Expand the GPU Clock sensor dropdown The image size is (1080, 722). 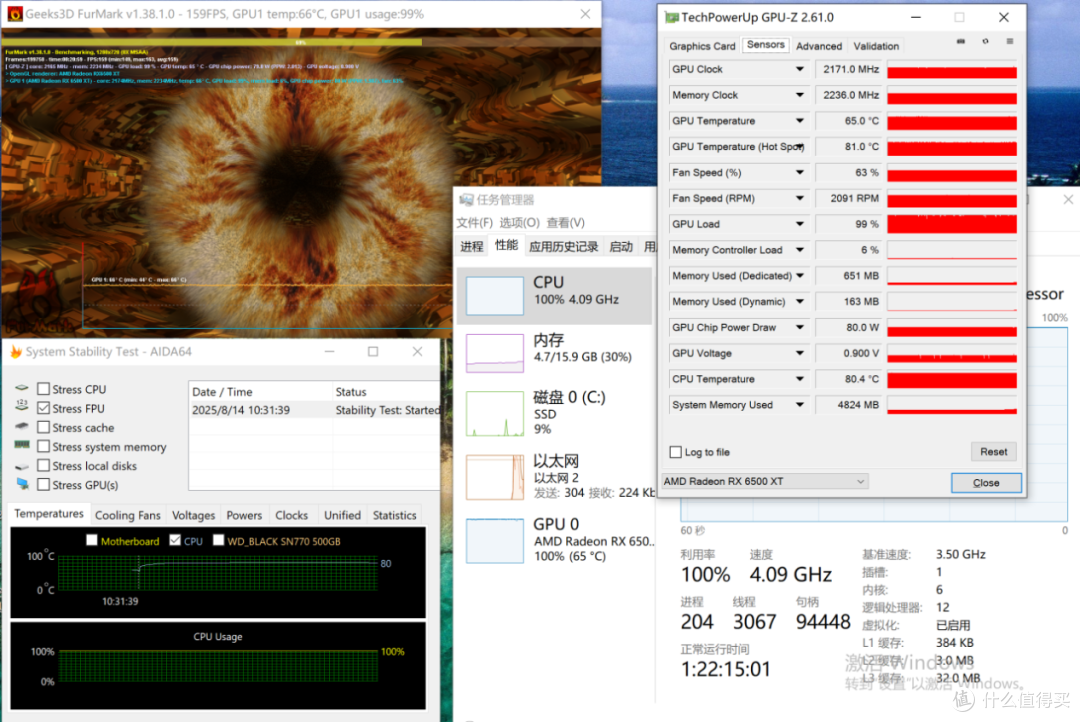800,69
